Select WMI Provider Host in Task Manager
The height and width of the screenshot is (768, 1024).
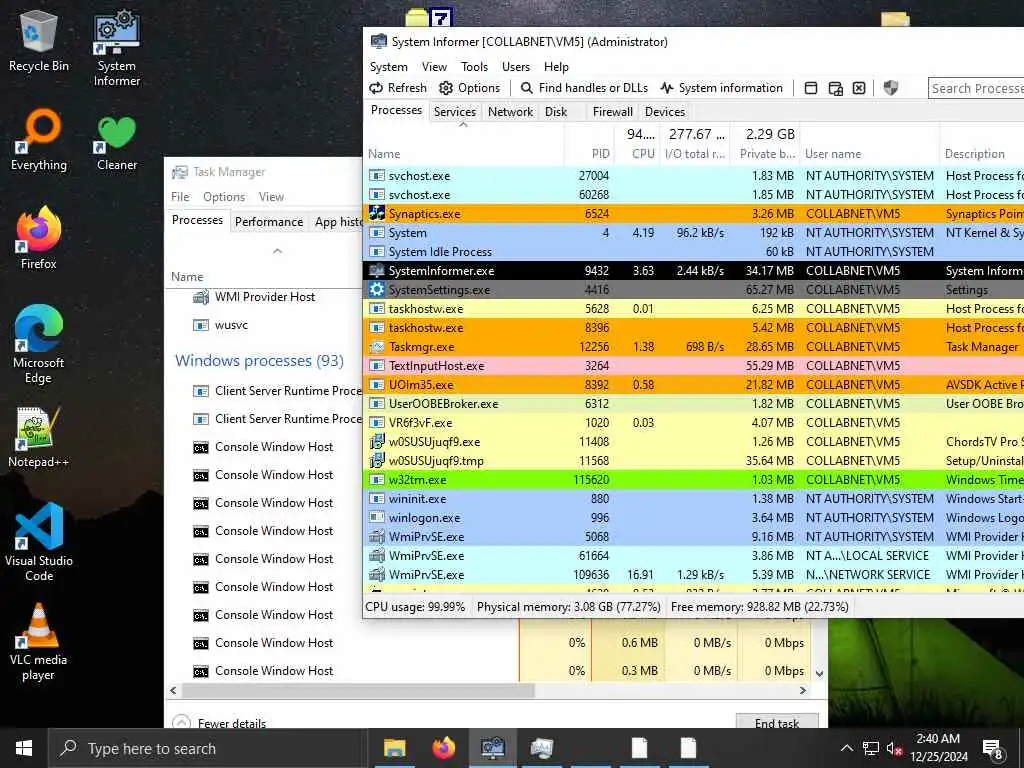pyautogui.click(x=264, y=296)
